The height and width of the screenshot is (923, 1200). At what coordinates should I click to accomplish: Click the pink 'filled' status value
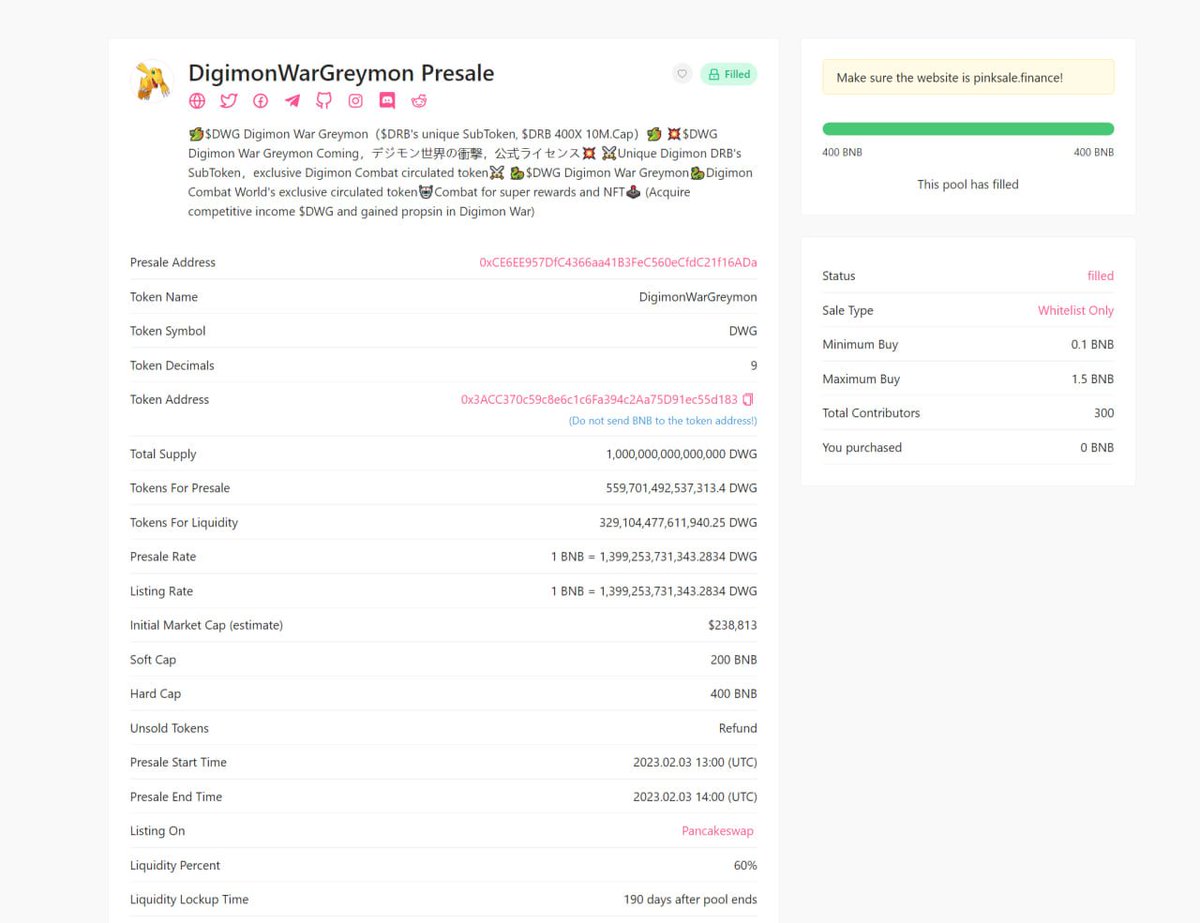coord(1101,276)
